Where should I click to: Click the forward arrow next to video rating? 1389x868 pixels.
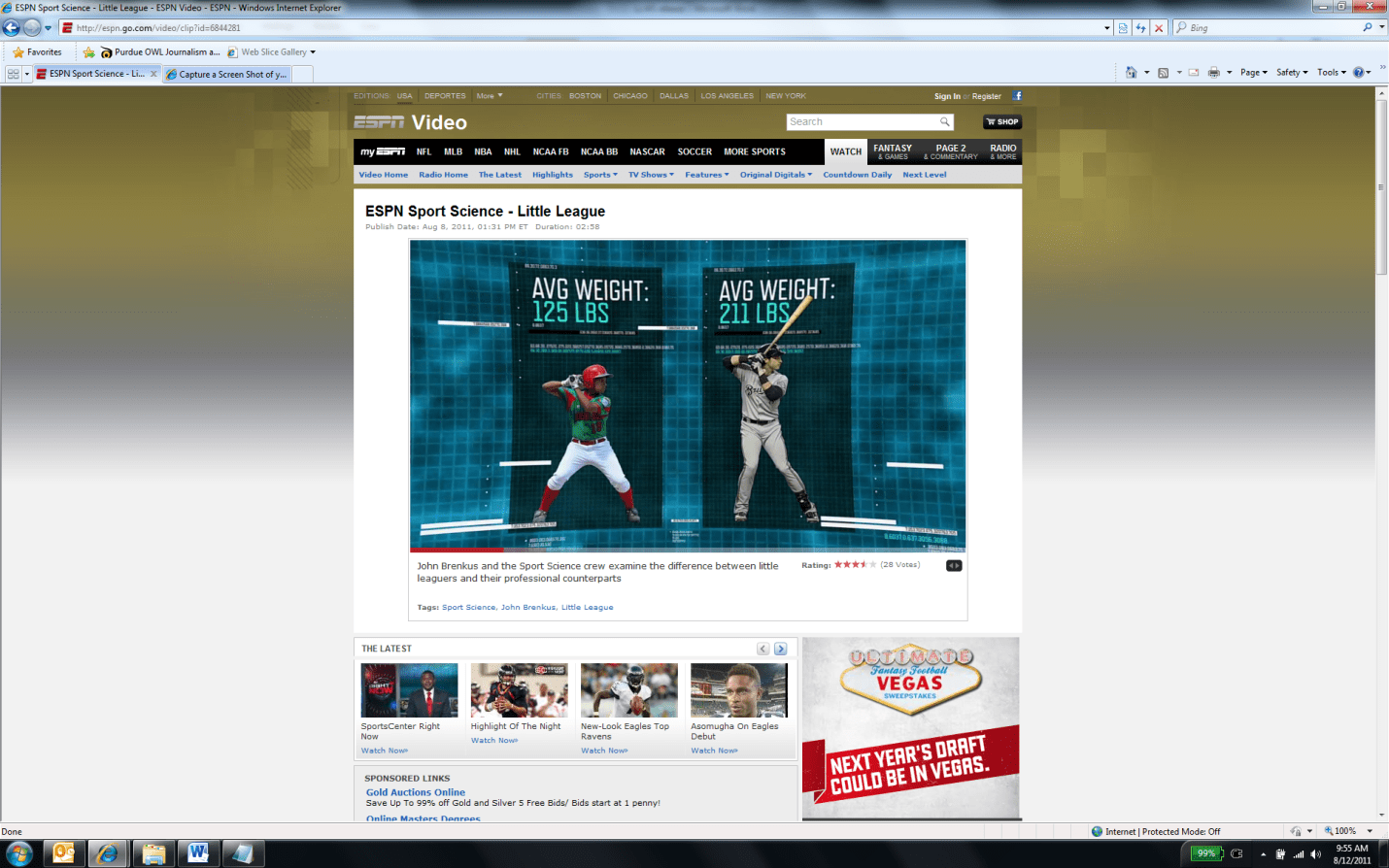tap(958, 565)
